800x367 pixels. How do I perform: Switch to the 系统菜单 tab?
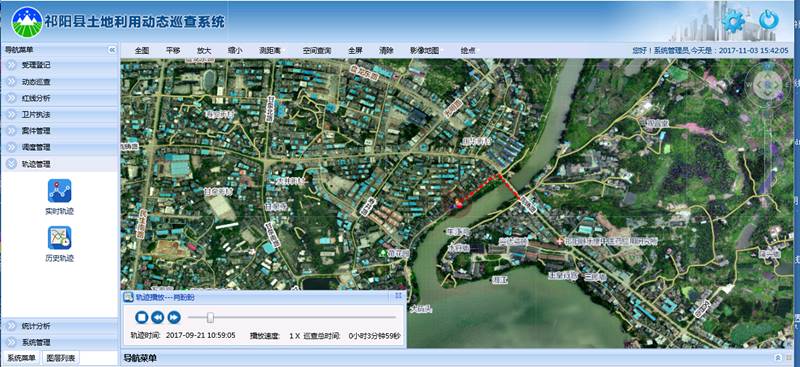click(x=21, y=358)
